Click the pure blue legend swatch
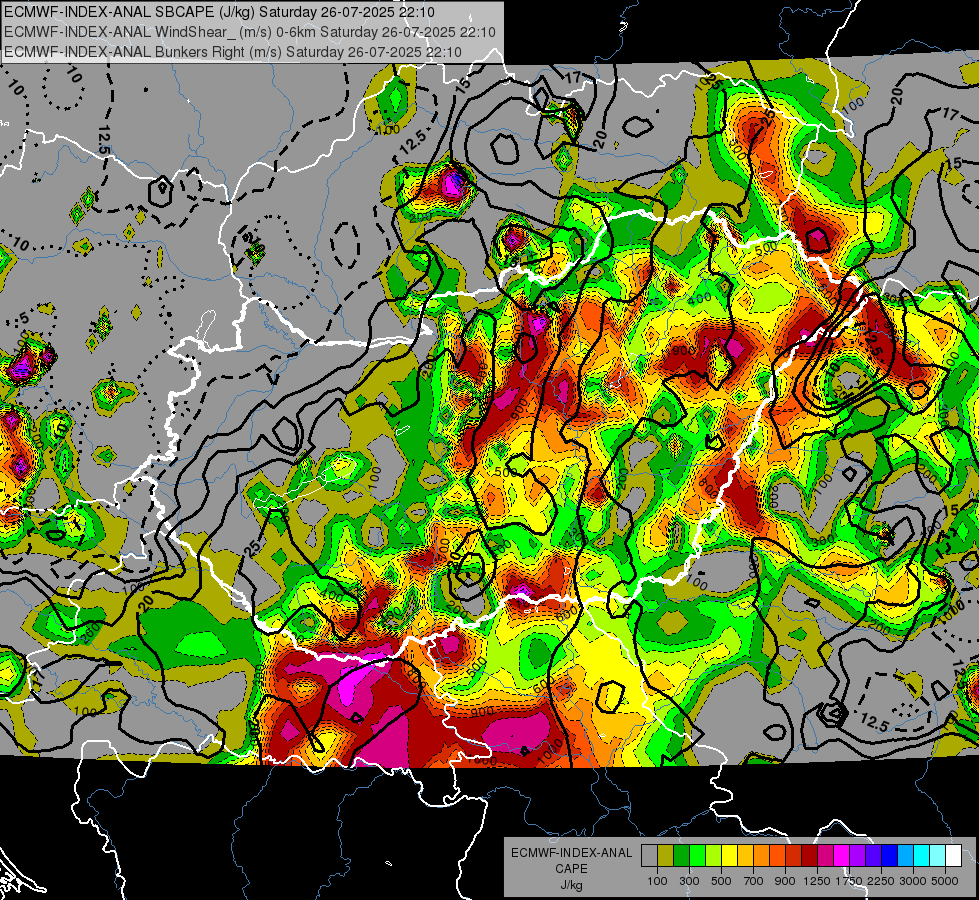 tap(890, 856)
